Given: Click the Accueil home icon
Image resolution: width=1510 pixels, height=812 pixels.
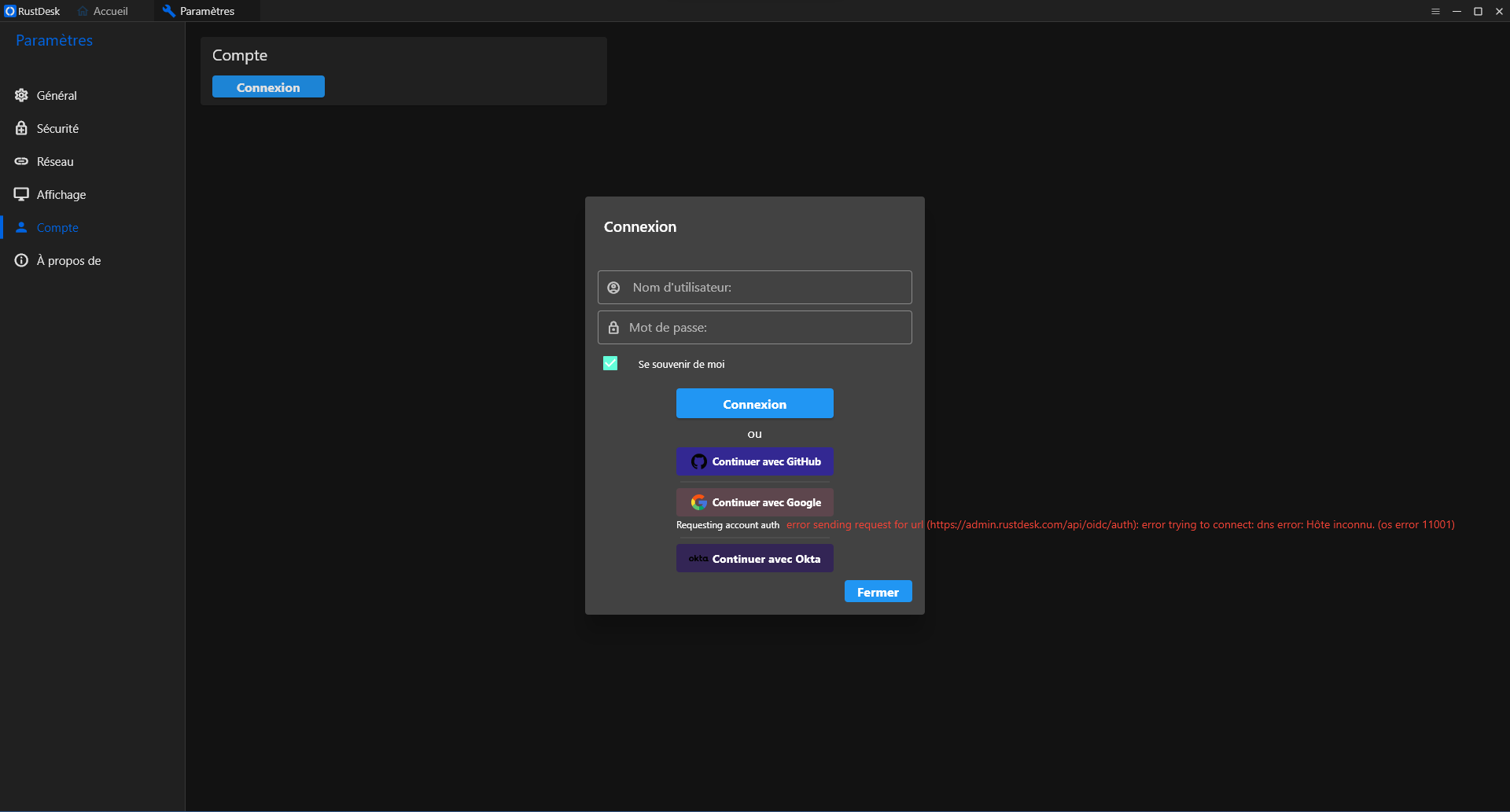Looking at the screenshot, I should coord(83,11).
